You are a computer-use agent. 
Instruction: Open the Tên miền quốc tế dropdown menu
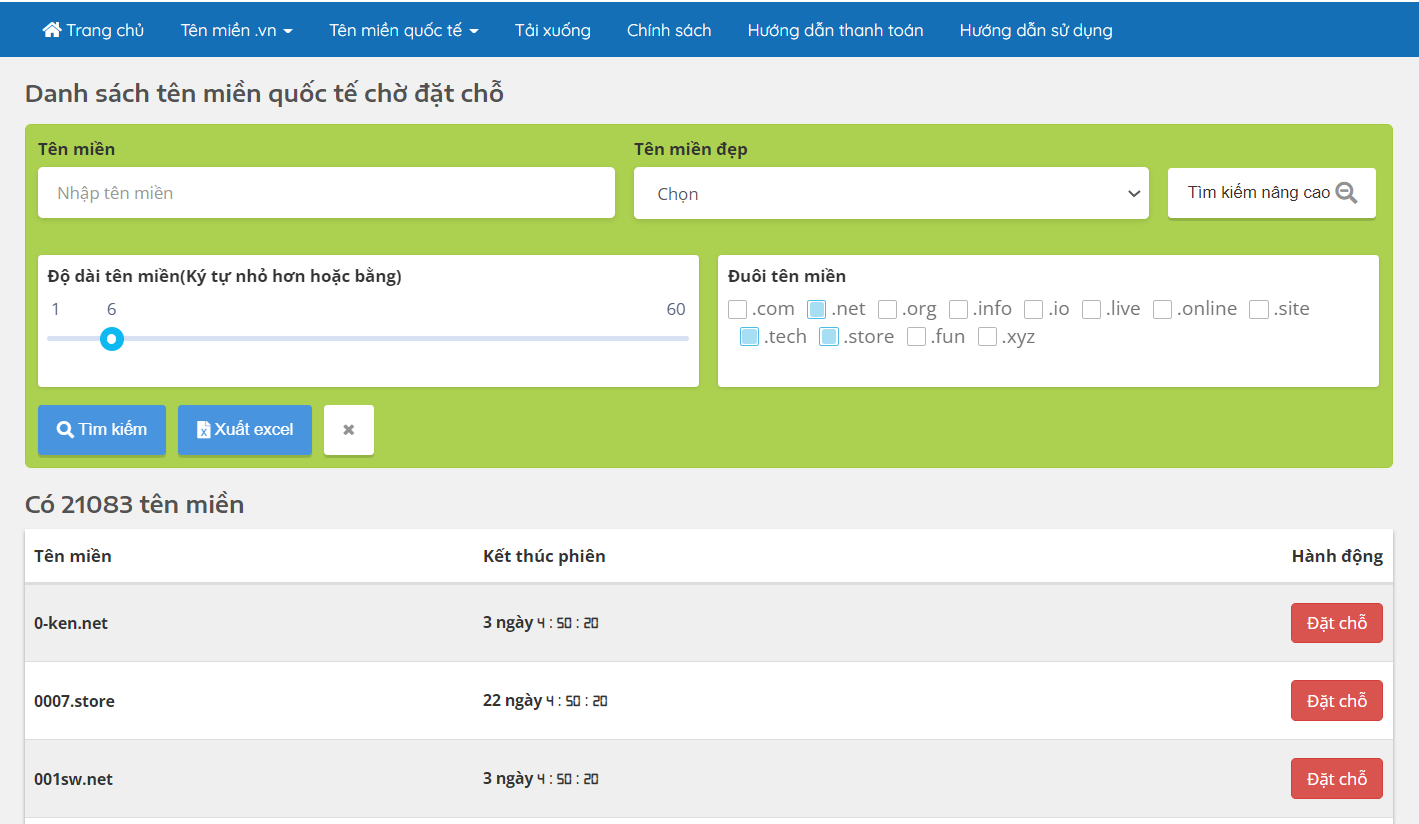click(404, 30)
